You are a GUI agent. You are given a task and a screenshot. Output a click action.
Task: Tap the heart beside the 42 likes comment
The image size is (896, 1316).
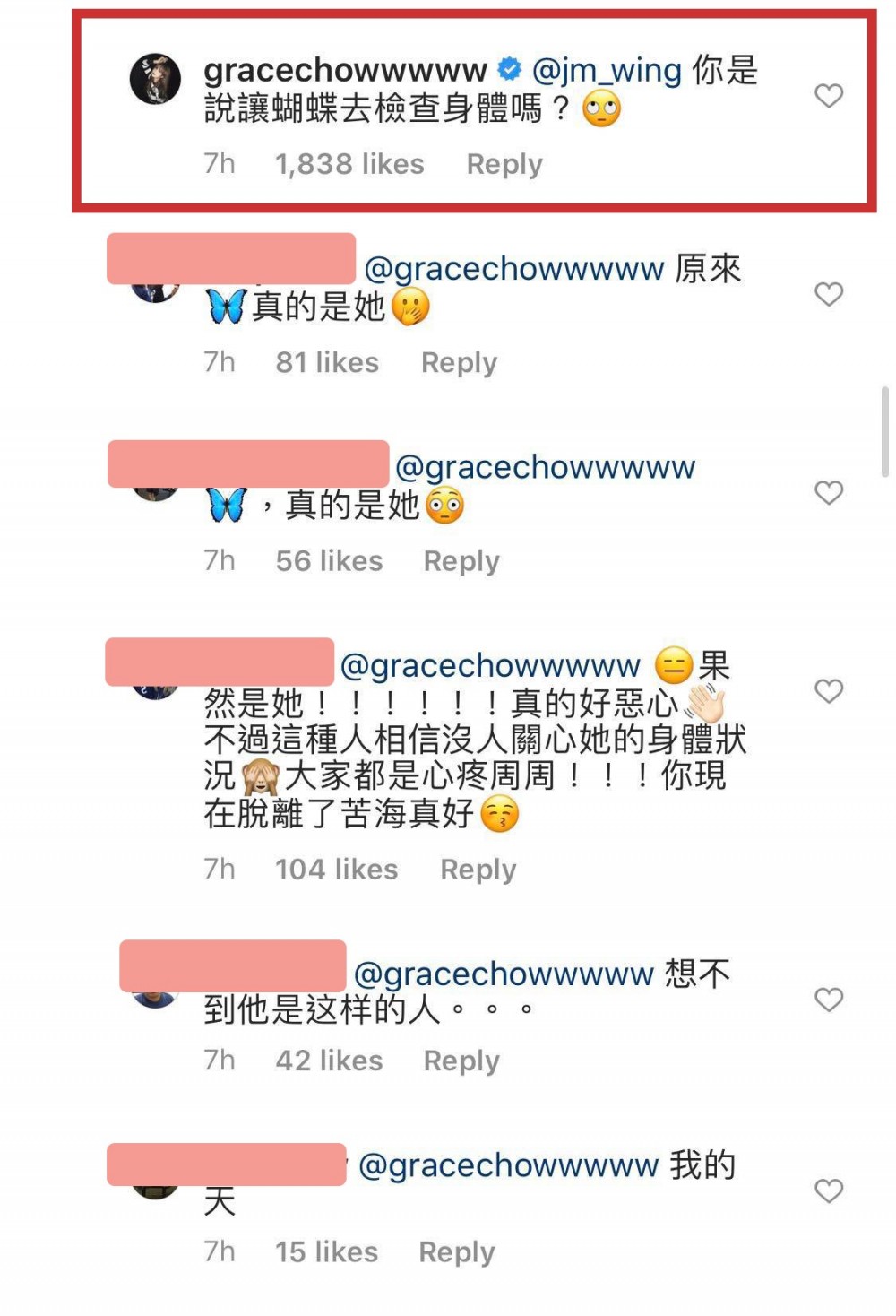click(829, 1000)
